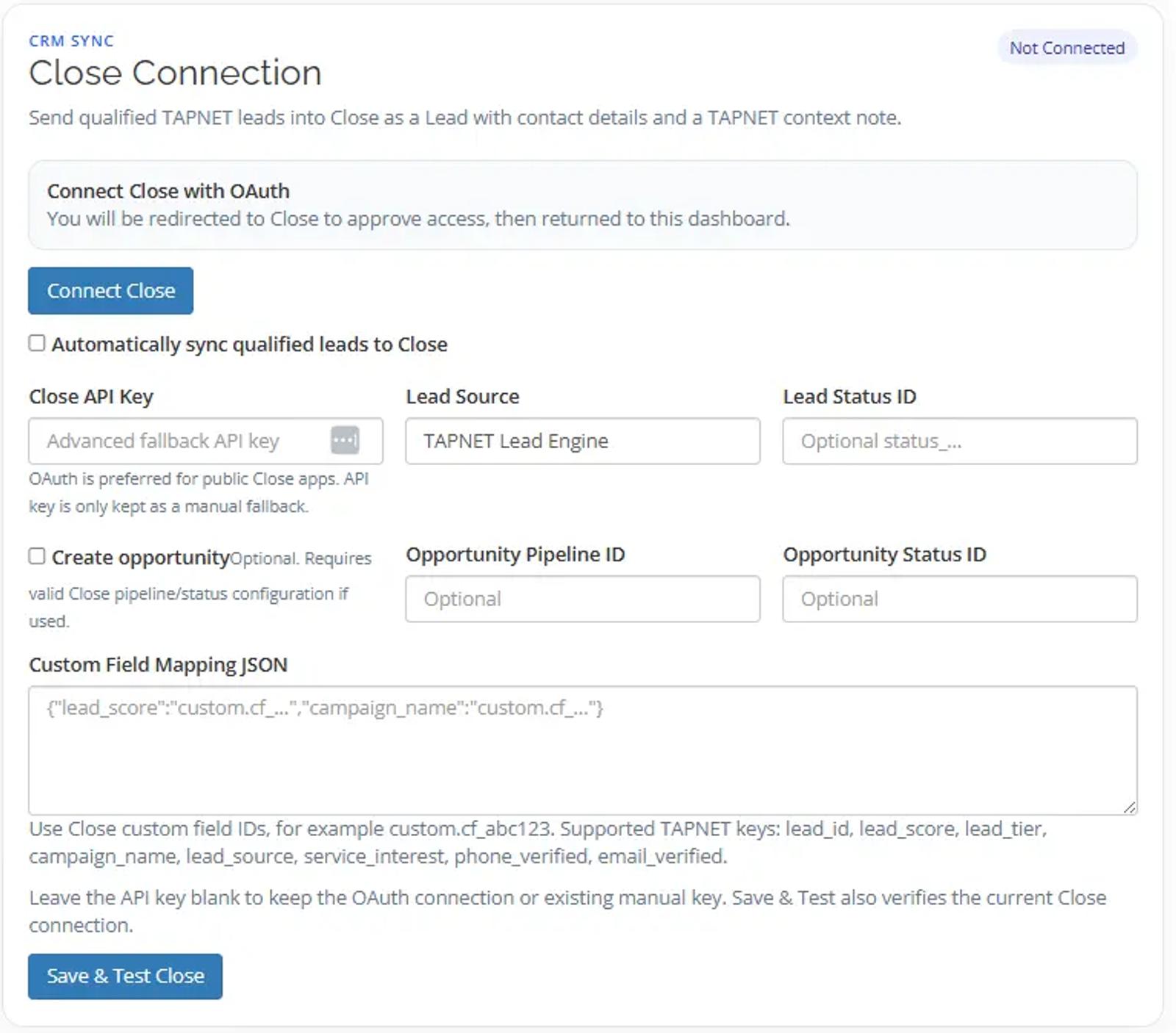Viewport: 1176px width, 1033px height.
Task: Focus the Close API Key input field
Action: (x=206, y=441)
